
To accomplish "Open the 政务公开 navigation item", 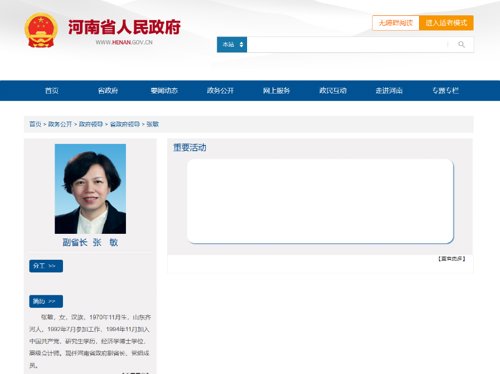I will [x=220, y=91].
